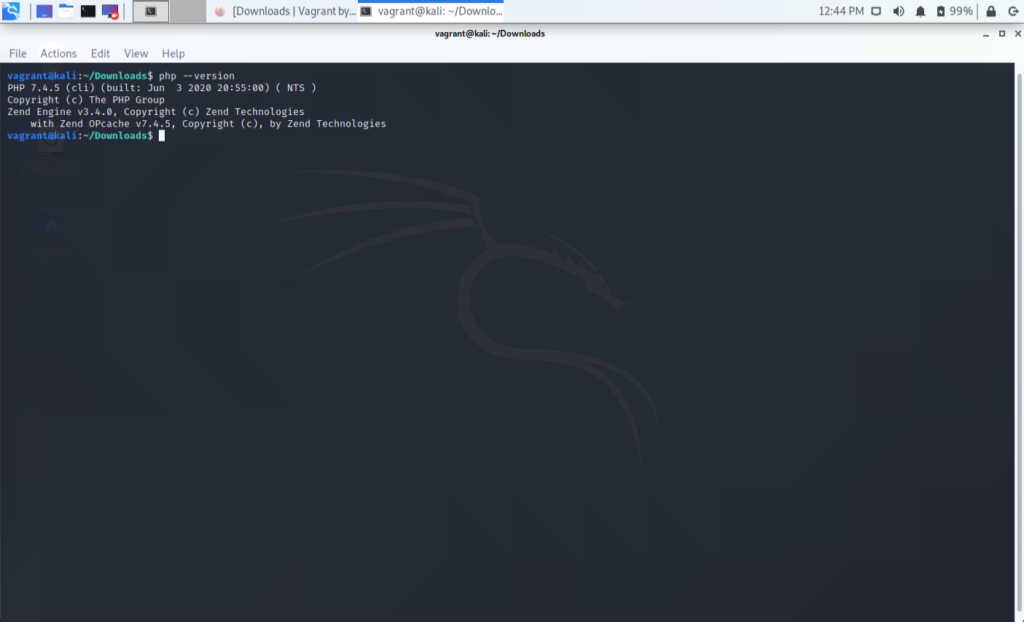Viewport: 1024px width, 622px height.
Task: Open the workspace switcher in the panel
Action: (151, 10)
